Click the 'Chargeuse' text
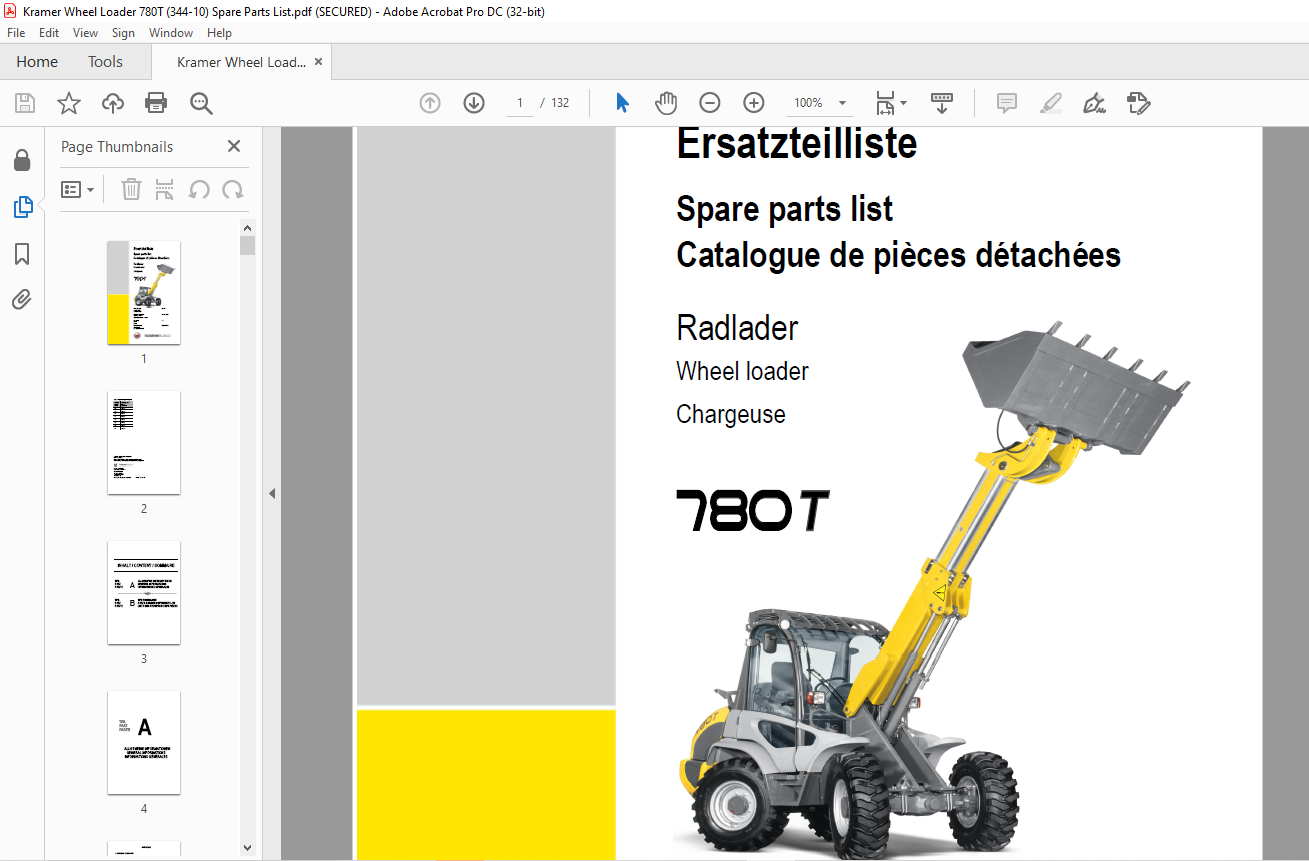 731,414
